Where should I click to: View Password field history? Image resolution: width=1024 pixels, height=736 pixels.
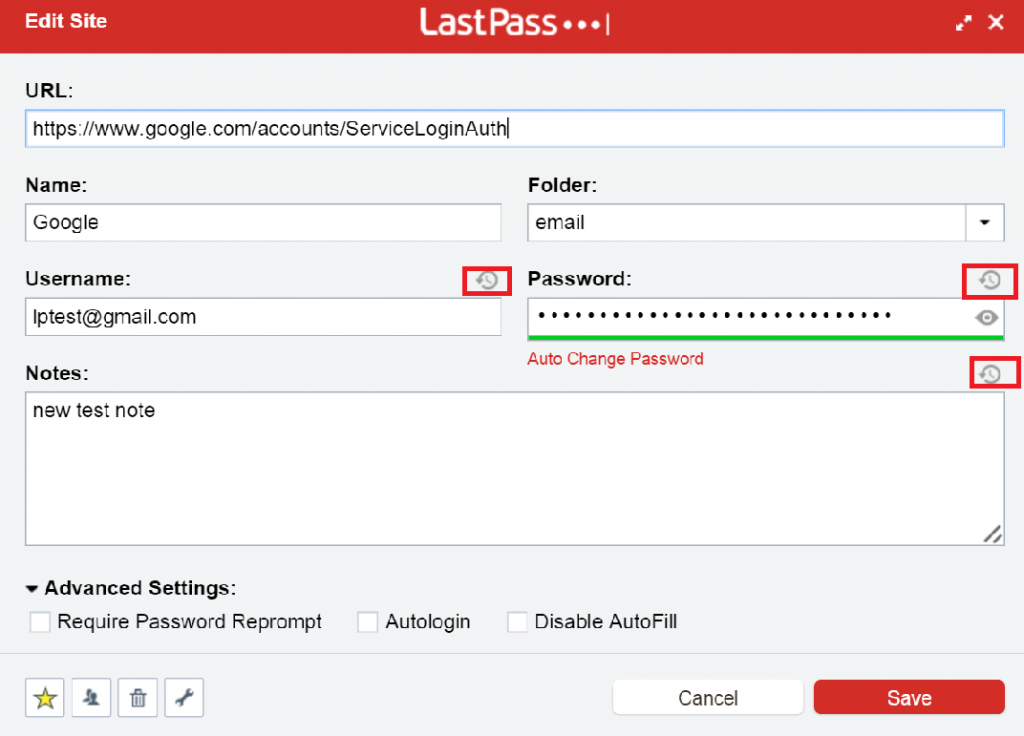pyautogui.click(x=989, y=281)
